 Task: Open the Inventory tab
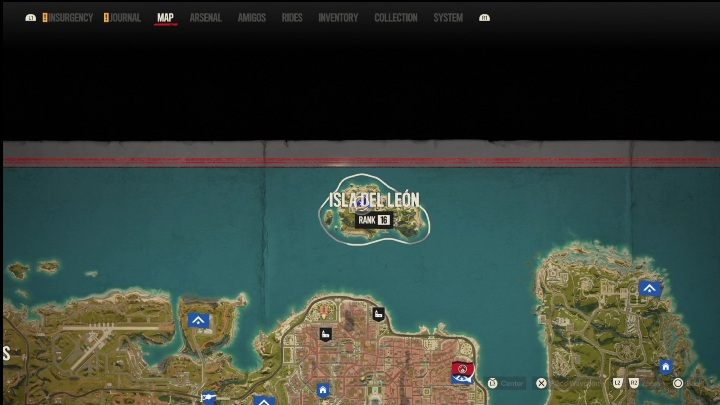click(x=338, y=18)
